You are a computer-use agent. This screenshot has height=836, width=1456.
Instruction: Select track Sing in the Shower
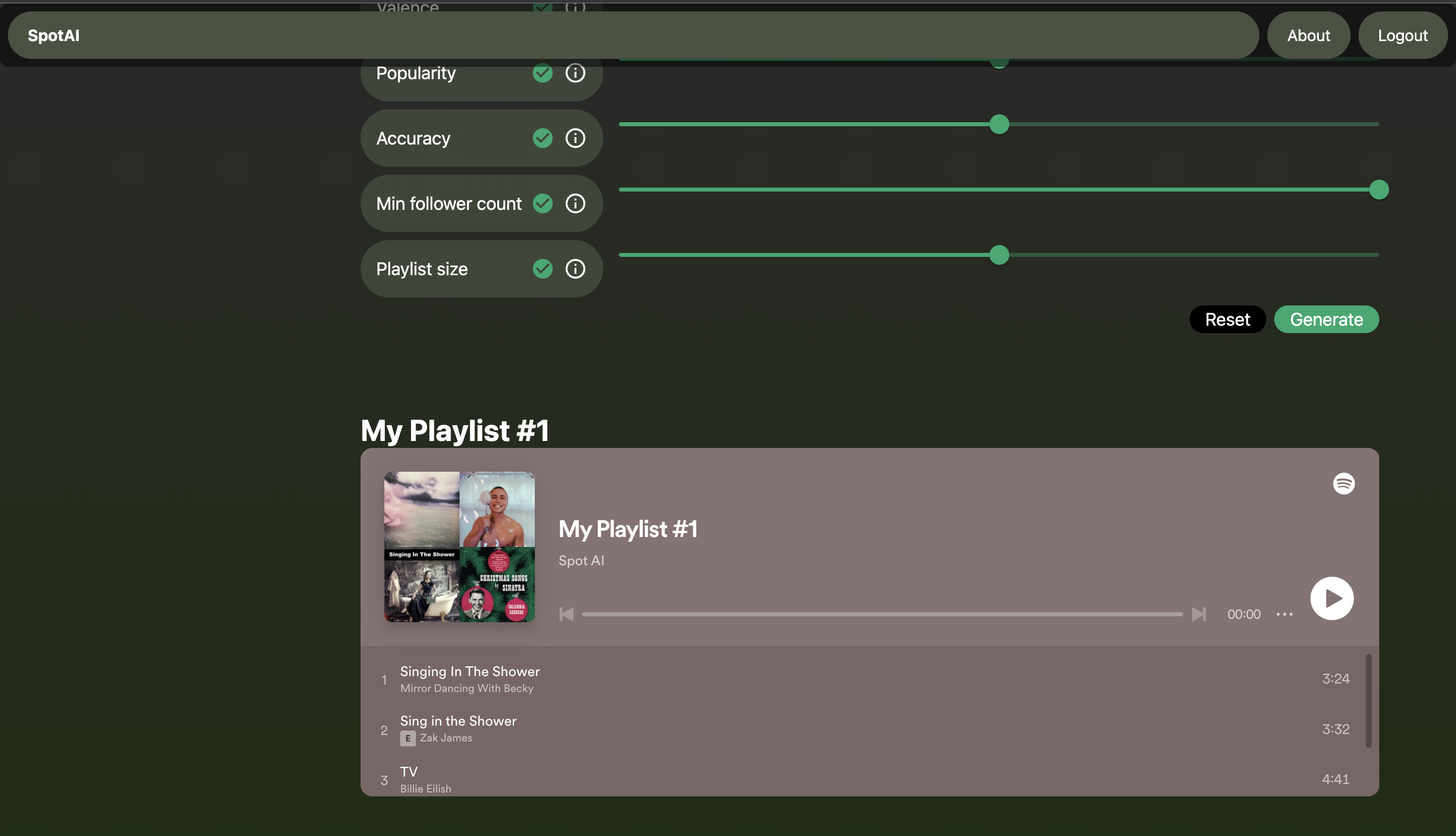458,721
